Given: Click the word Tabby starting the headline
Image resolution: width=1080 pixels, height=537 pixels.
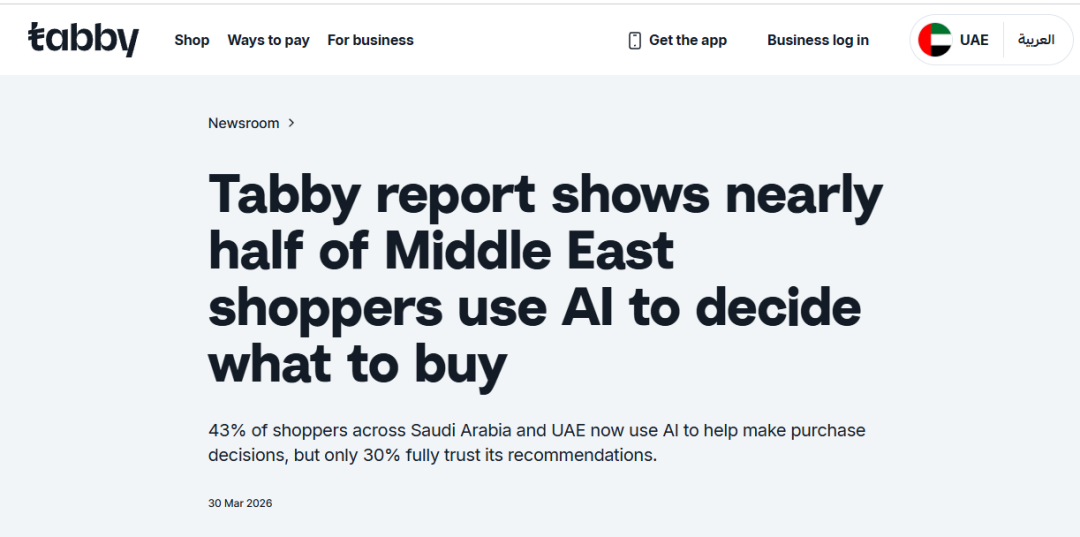Looking at the screenshot, I should 284,196.
